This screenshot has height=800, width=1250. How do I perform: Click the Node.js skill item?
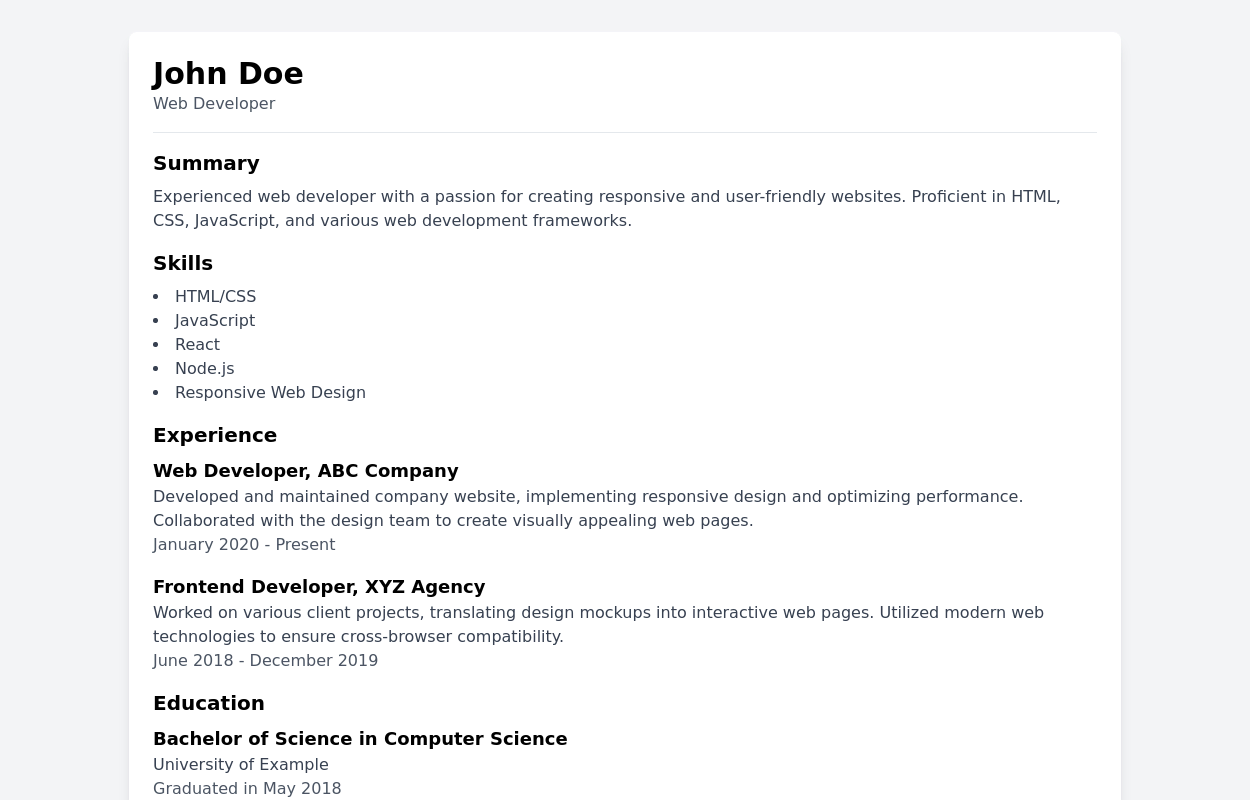[x=204, y=369]
